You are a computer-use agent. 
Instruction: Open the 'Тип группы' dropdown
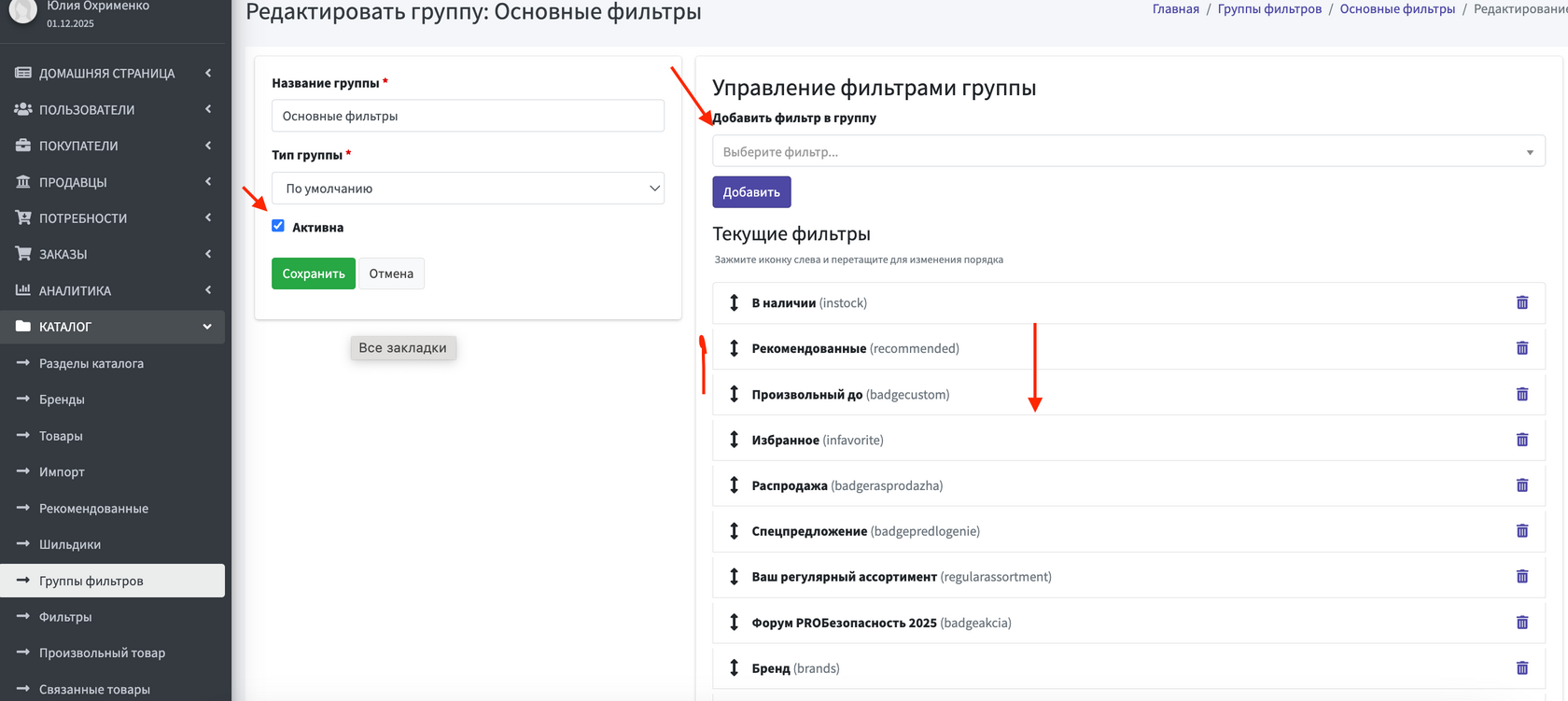[468, 189]
